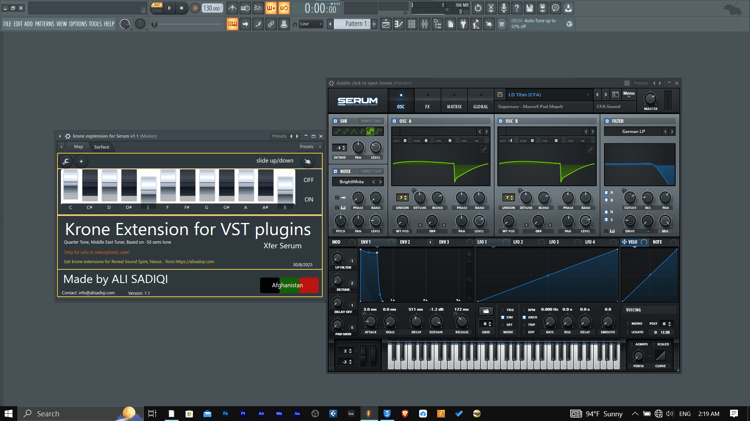Click the plugin picker plug icon

click(463, 24)
